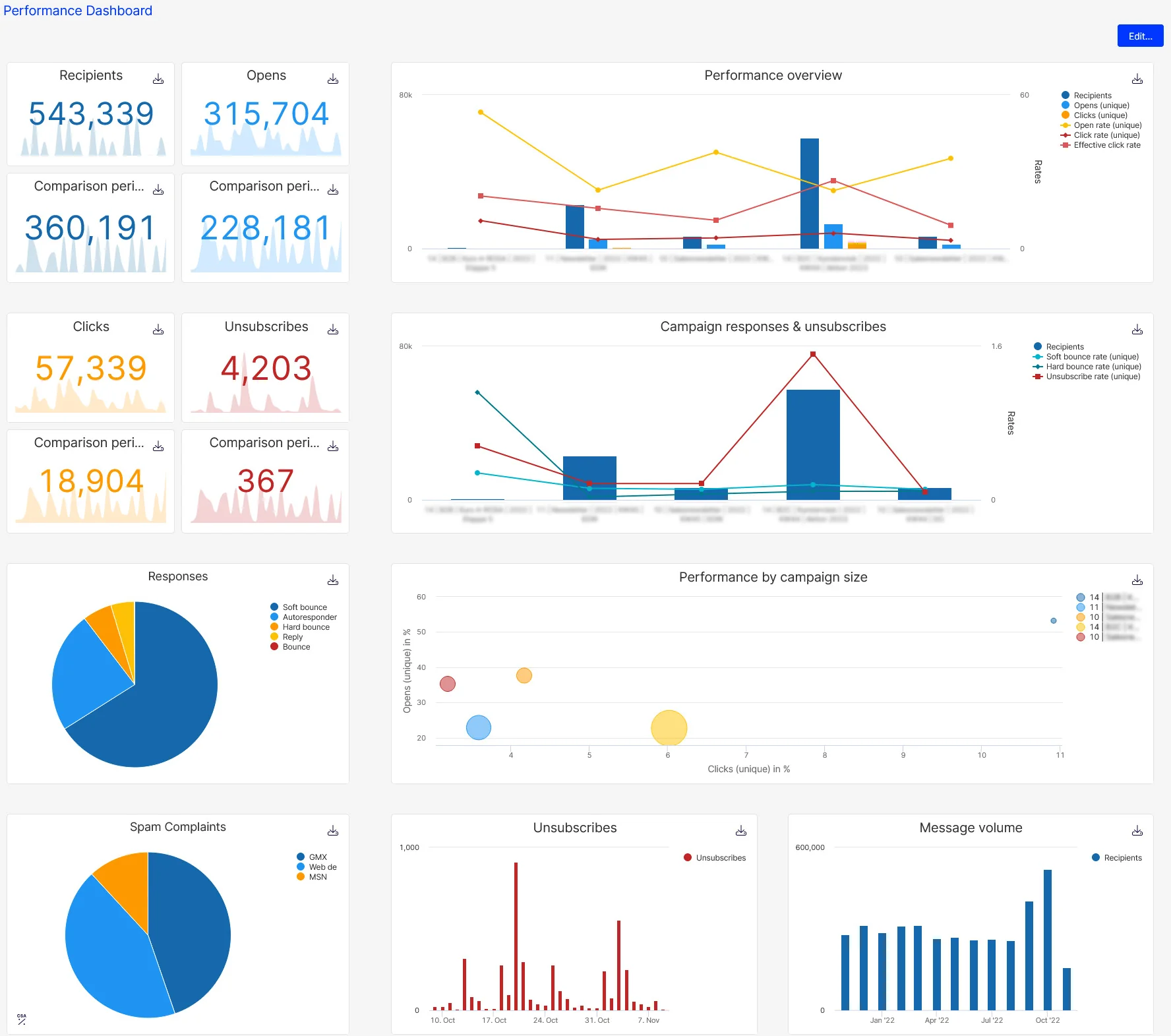Viewport: 1171px width, 1036px height.
Task: Open the Performance Dashboard link
Action: coord(77,11)
